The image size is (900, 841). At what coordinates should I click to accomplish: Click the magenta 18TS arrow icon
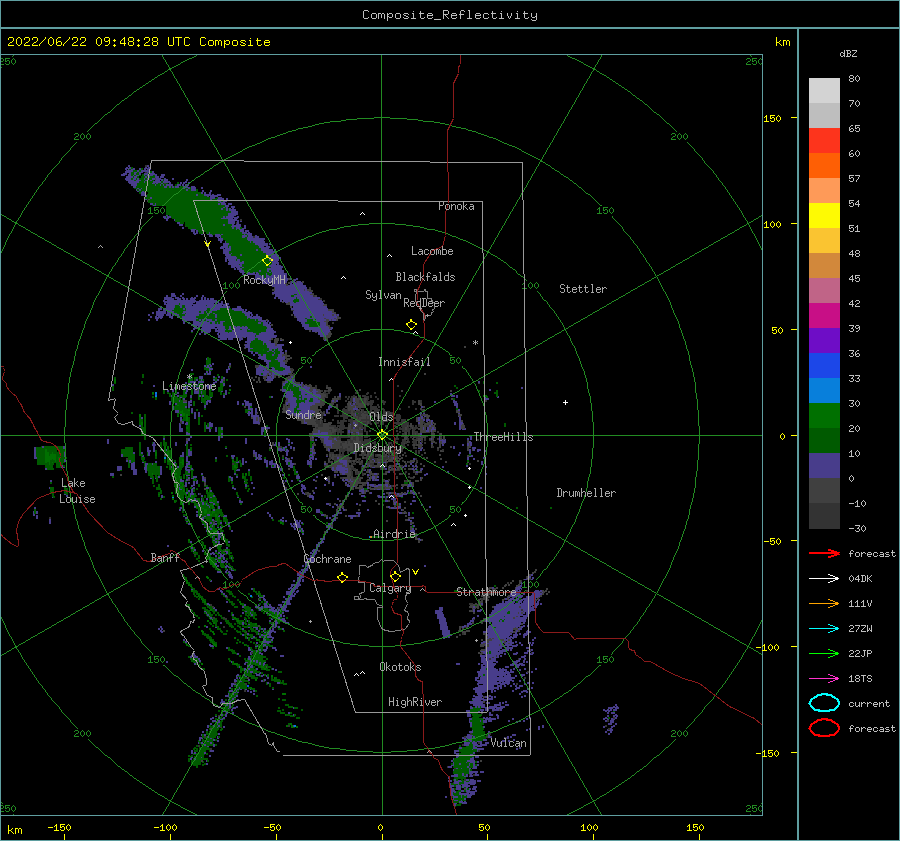point(824,679)
